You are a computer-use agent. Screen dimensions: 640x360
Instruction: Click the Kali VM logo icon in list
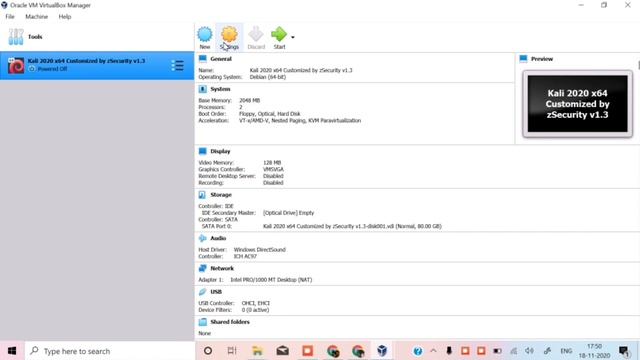pos(16,66)
